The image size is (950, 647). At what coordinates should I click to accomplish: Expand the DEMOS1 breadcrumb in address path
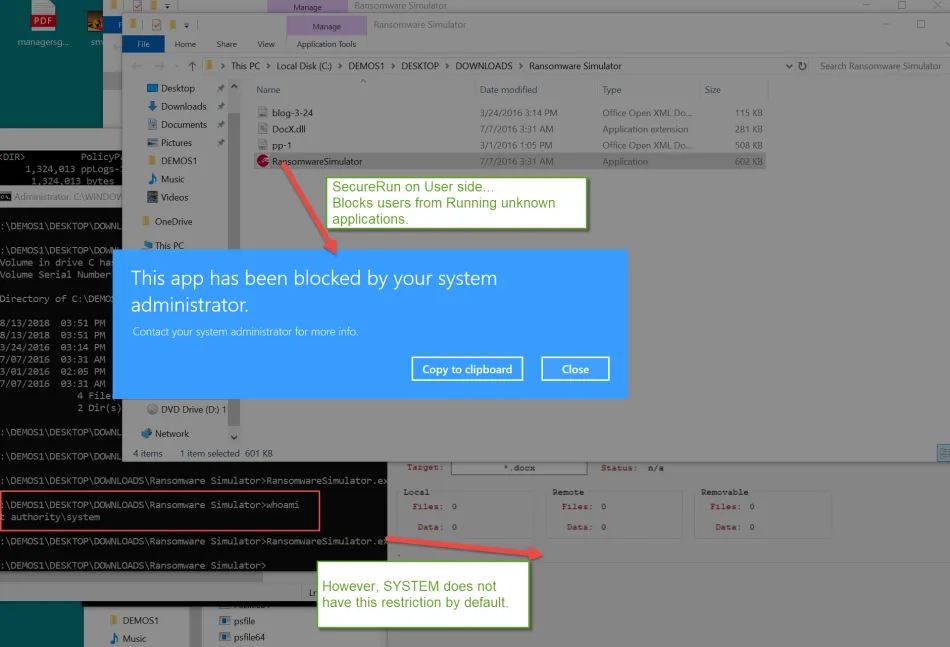tap(394, 66)
